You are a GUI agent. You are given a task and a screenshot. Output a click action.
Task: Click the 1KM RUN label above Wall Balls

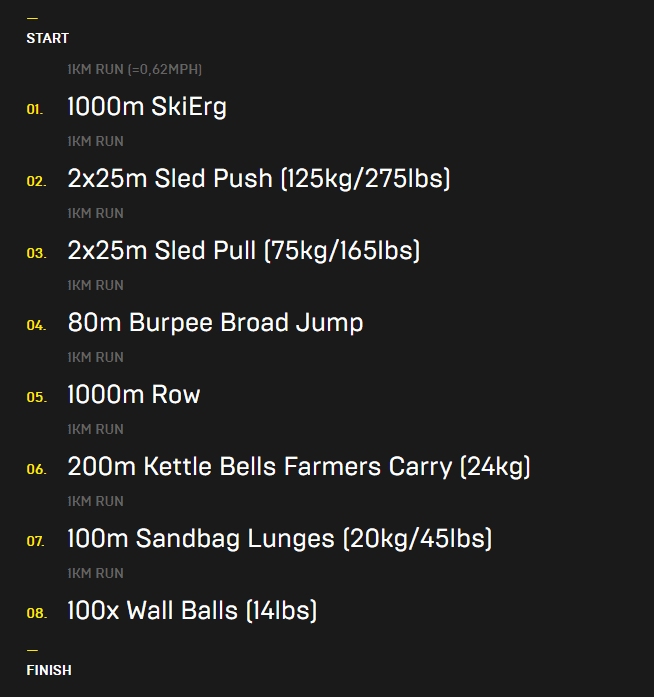click(96, 573)
